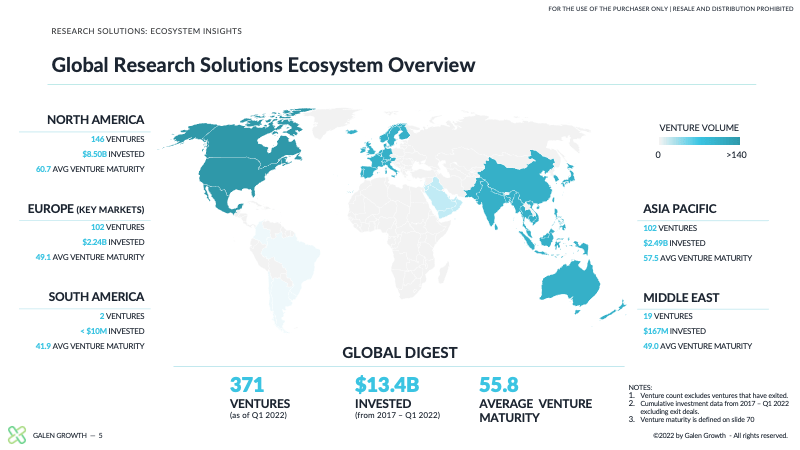Click the VENTURE VOLUME legend title
Screen dimensions: 800x450
699,128
